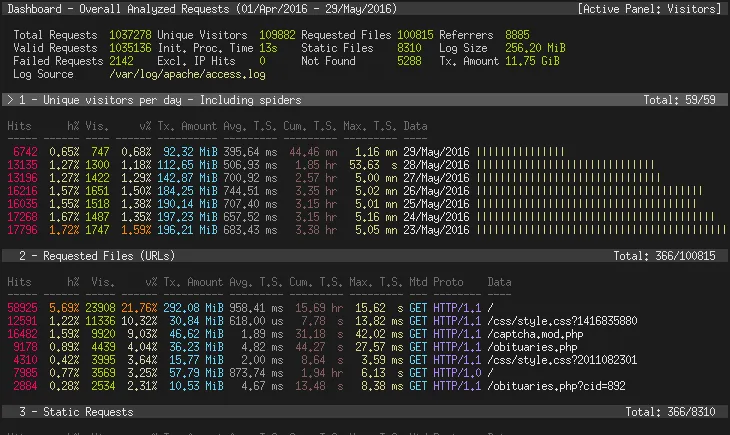Click the Total: 366/100815 counter
This screenshot has height=435, width=730.
665,256
